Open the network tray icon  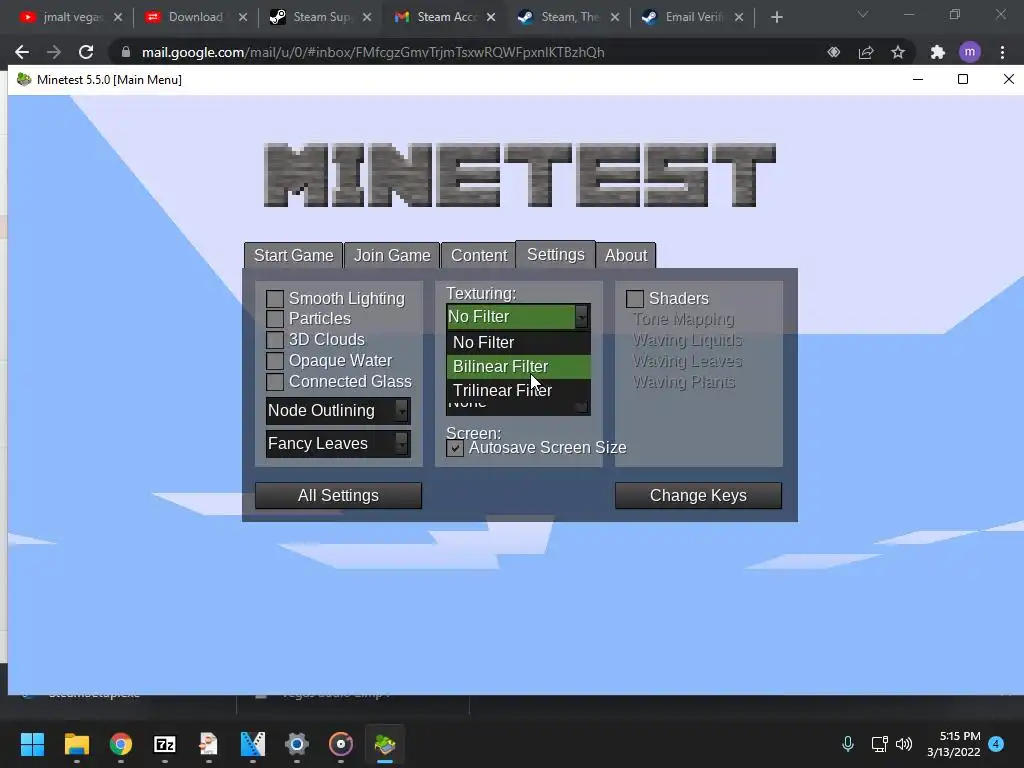(x=879, y=744)
